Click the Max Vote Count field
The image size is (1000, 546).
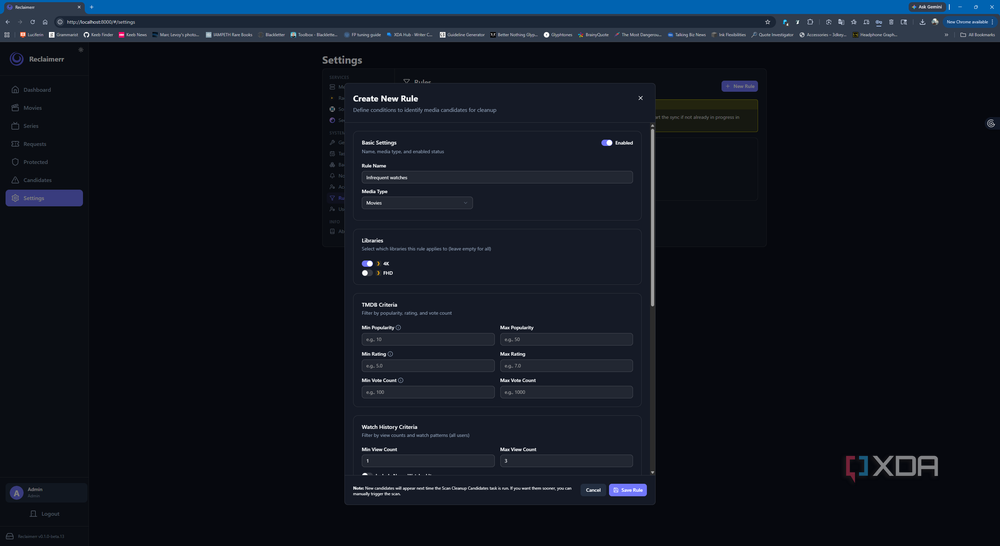566,392
